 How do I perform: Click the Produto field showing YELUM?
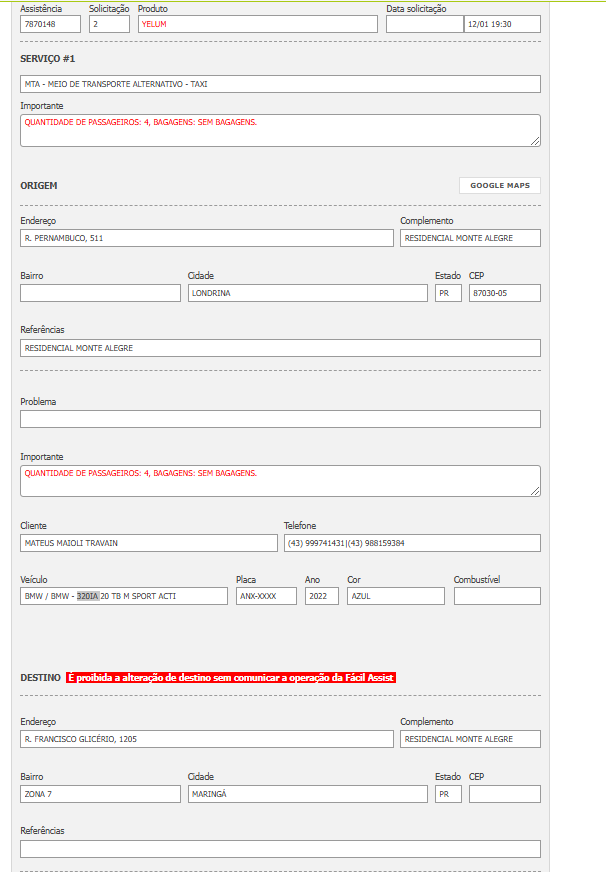[x=257, y=24]
